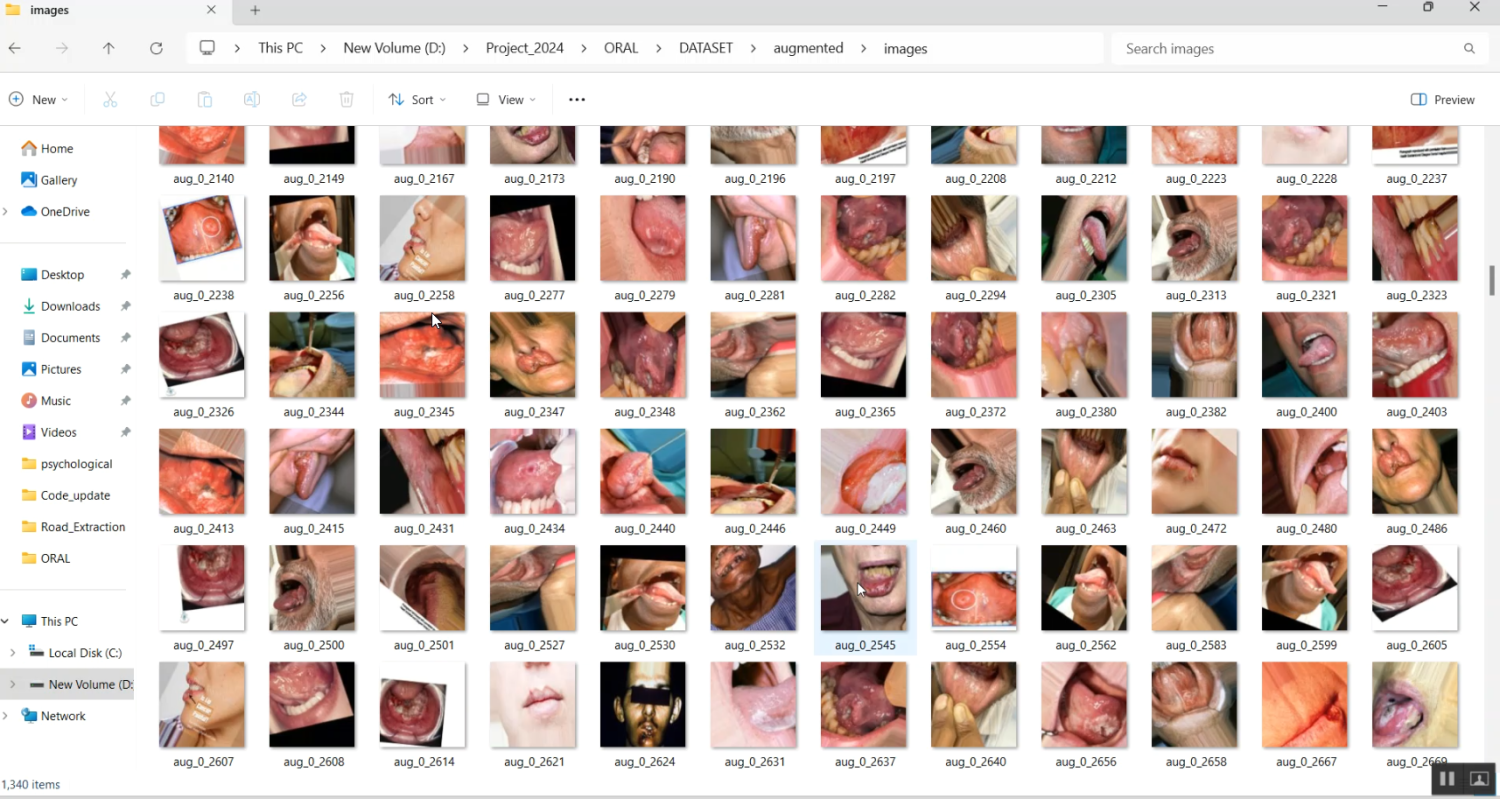
Task: Select the aug_0_2545 thumbnail
Action: pyautogui.click(x=864, y=588)
